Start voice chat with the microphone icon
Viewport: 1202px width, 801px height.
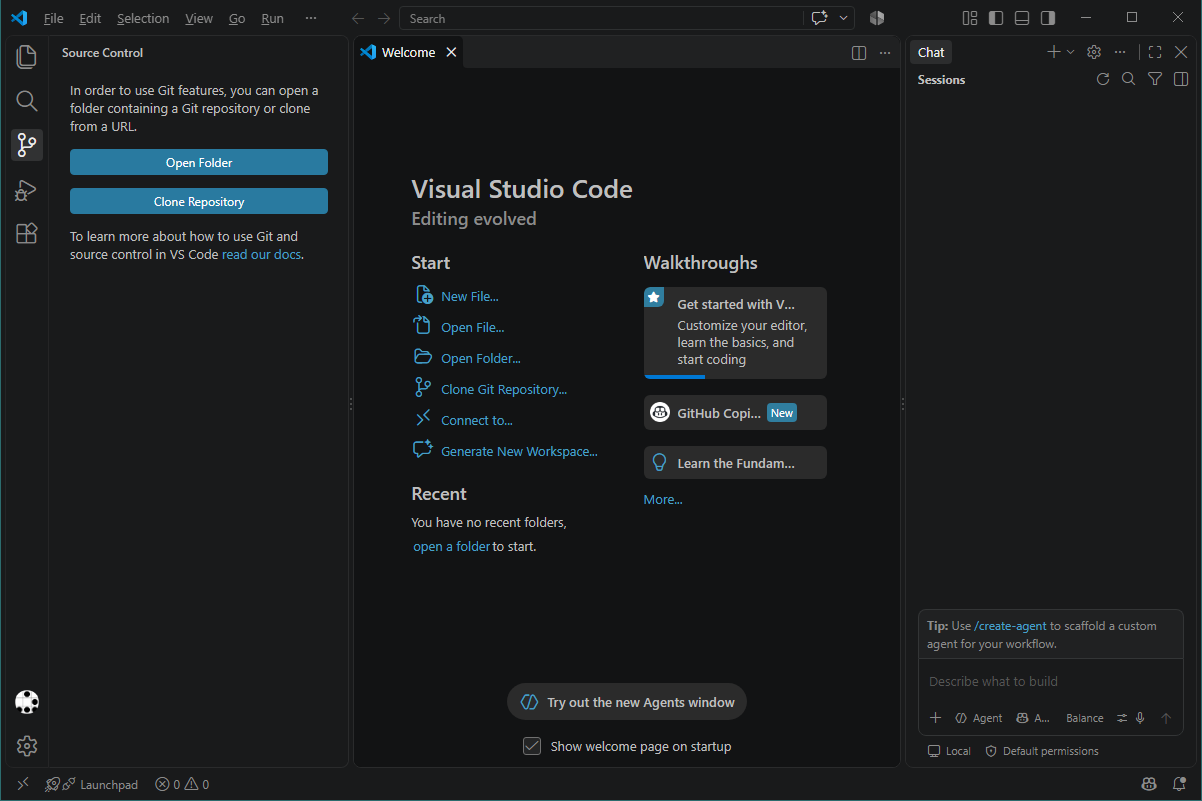(x=1139, y=718)
